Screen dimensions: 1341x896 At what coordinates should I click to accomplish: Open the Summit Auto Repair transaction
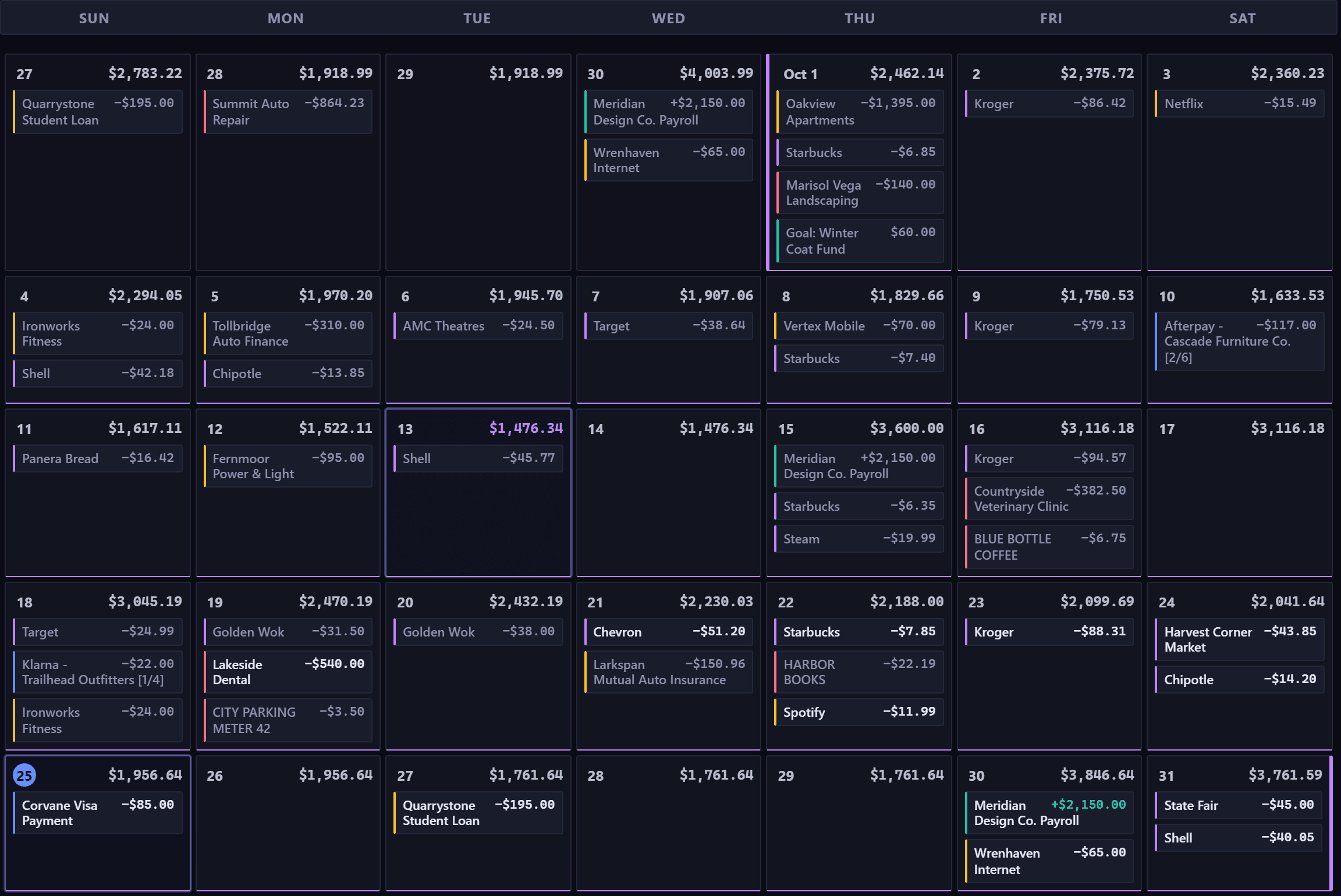click(288, 112)
